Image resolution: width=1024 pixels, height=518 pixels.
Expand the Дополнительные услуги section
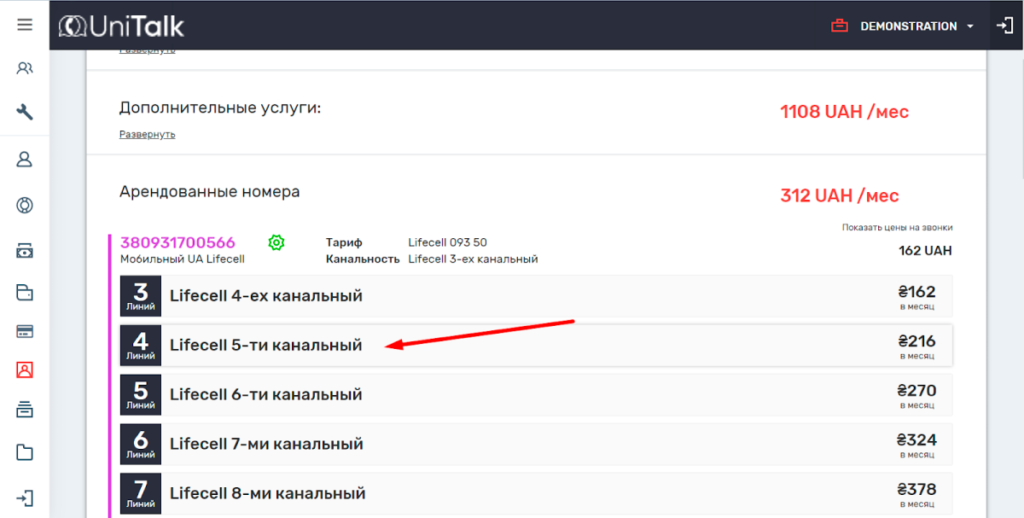click(x=147, y=134)
